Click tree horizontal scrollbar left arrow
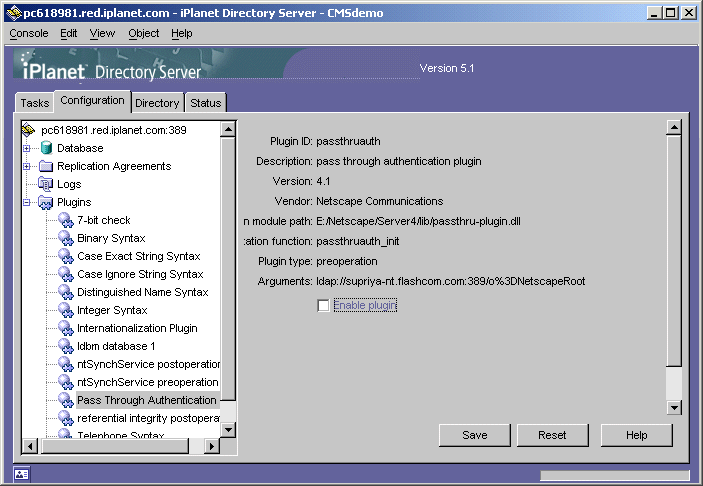 coord(30,447)
